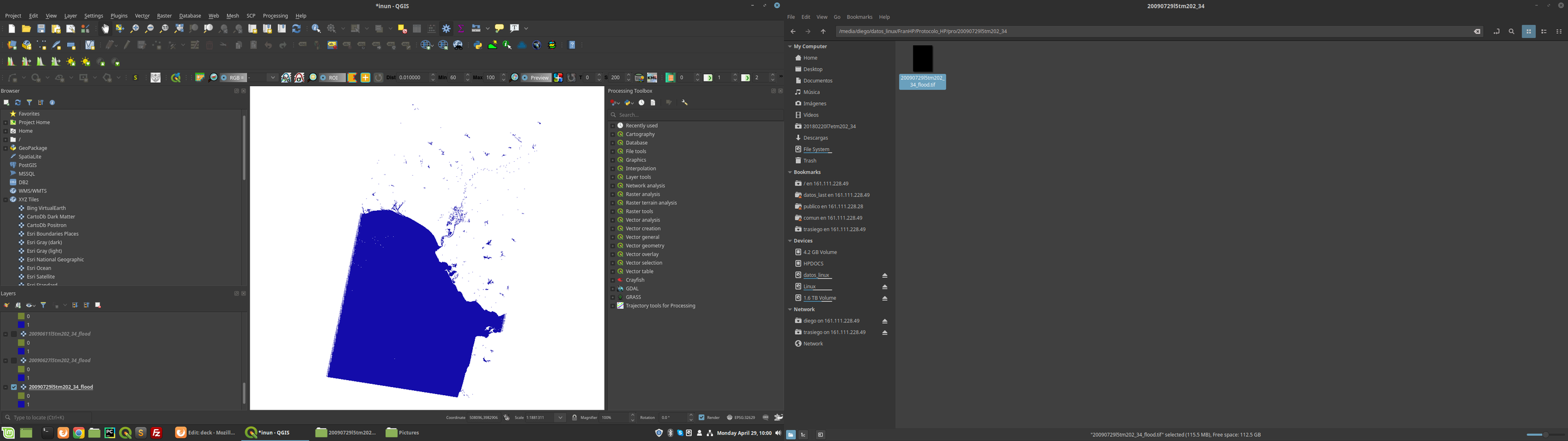Expand Raster analysis in Processing Toolbox

[613, 194]
